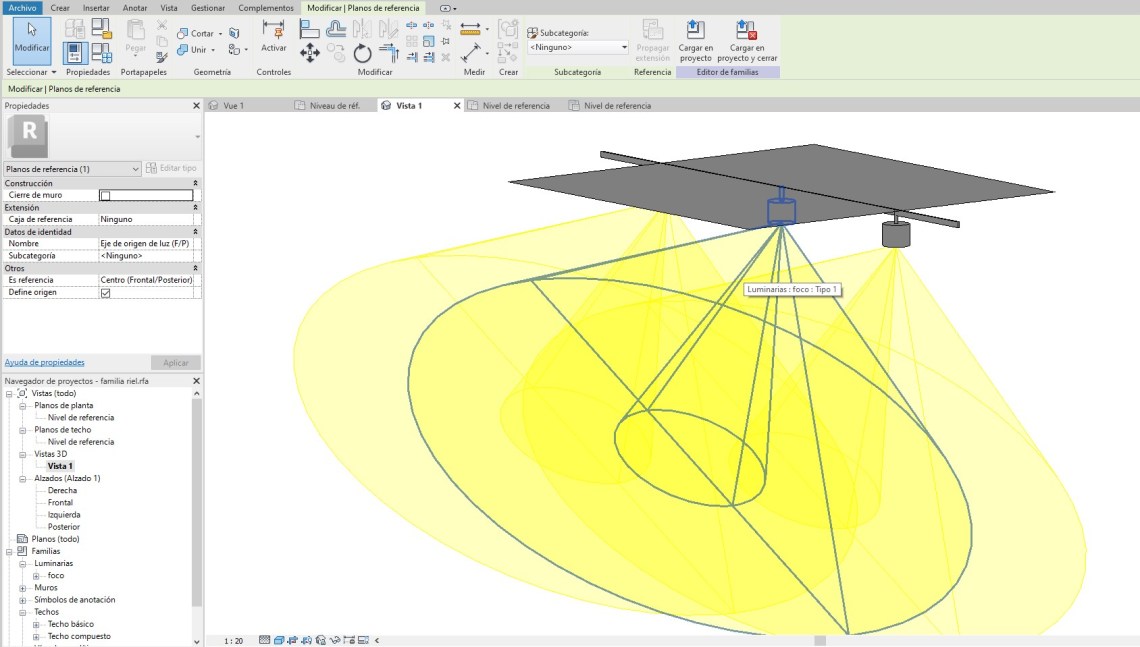Image resolution: width=1140 pixels, height=647 pixels.
Task: Click the Activar controls icon
Action: point(273,35)
